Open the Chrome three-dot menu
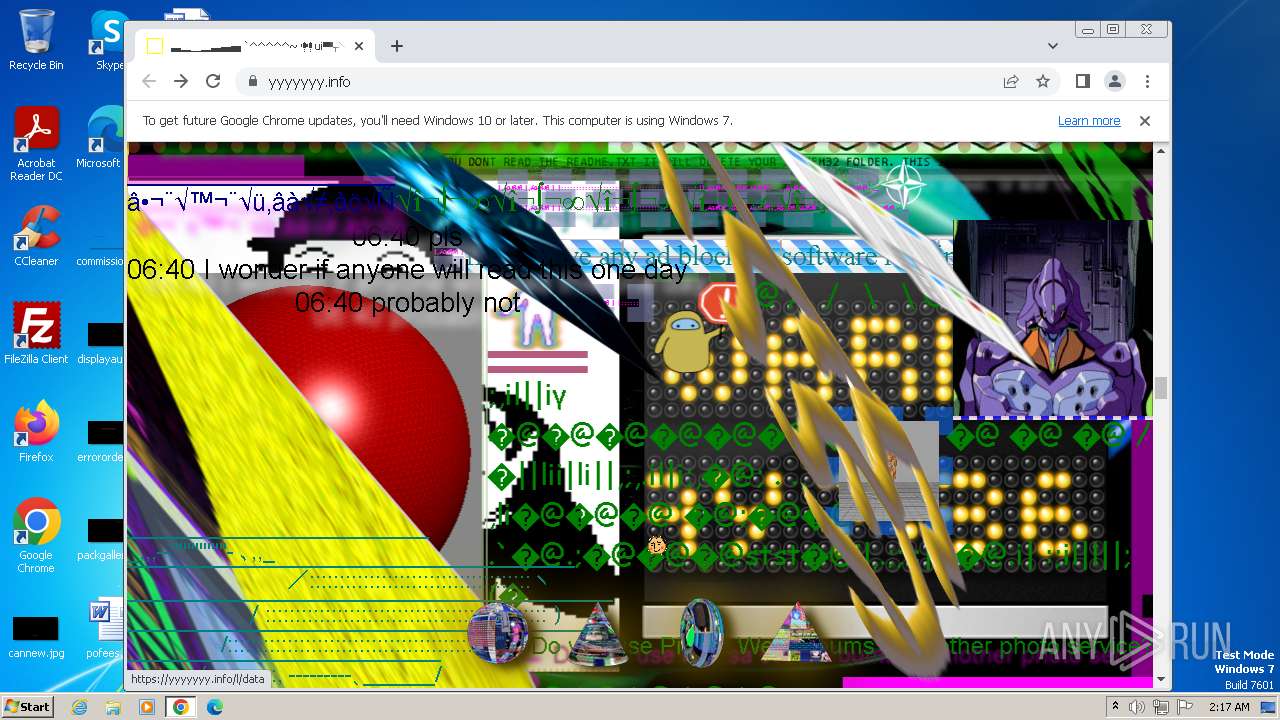 1147,81
